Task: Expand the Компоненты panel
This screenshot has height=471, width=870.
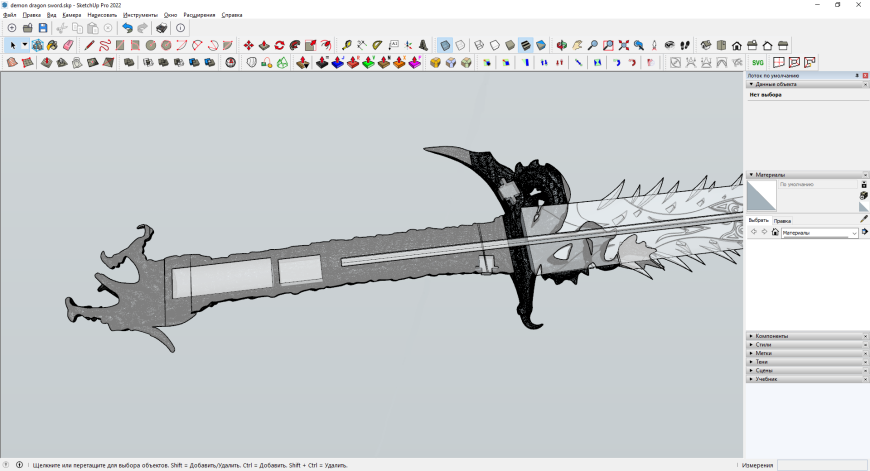Action: (x=771, y=336)
